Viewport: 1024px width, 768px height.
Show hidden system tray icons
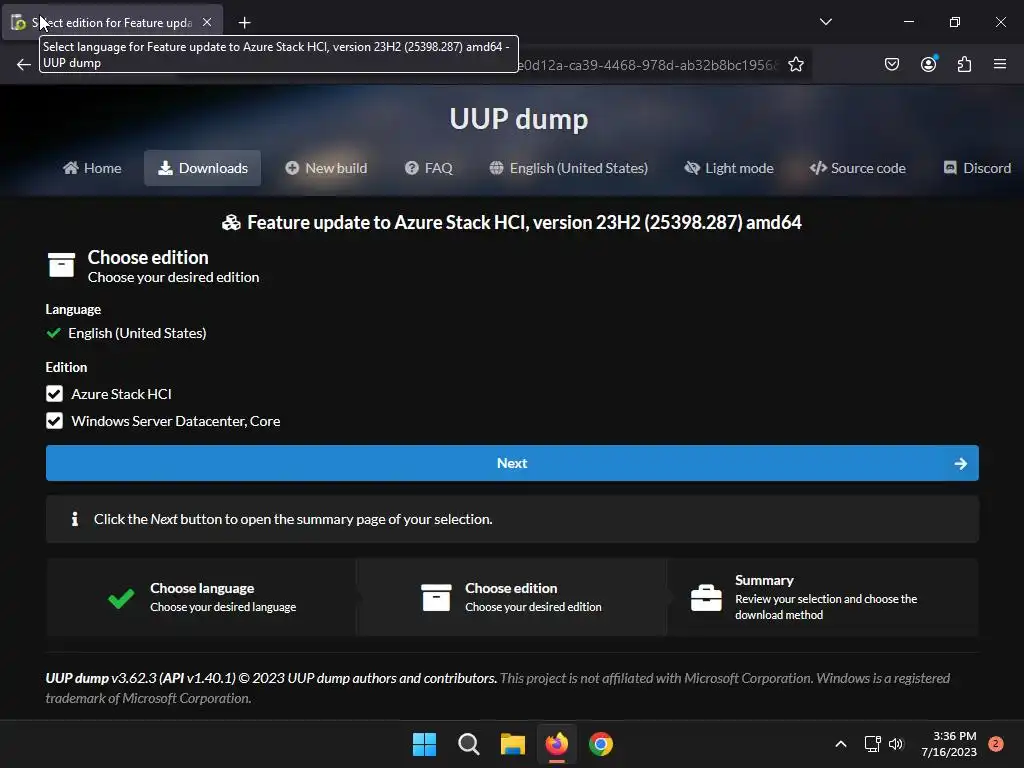click(840, 744)
